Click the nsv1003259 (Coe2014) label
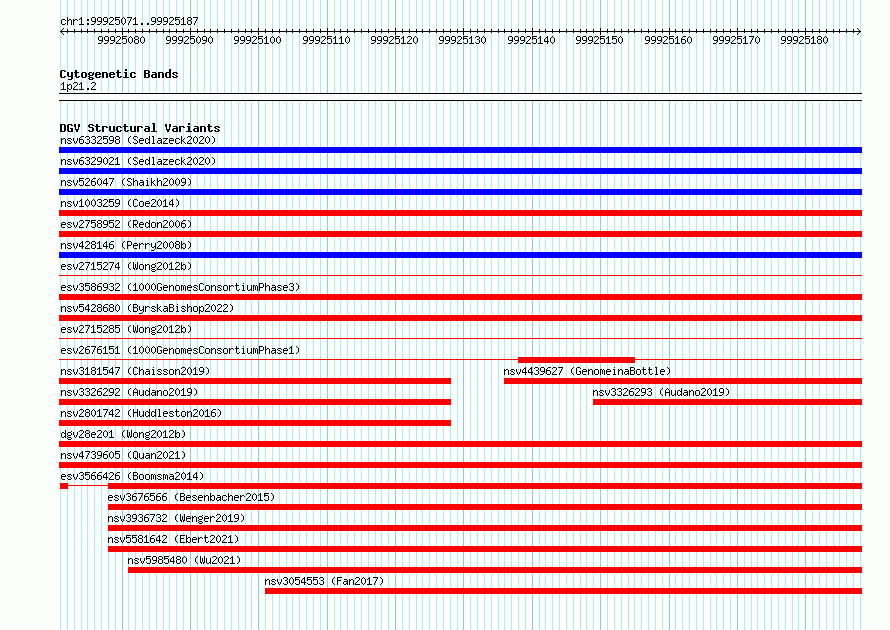This screenshot has height=630, width=890. (120, 203)
